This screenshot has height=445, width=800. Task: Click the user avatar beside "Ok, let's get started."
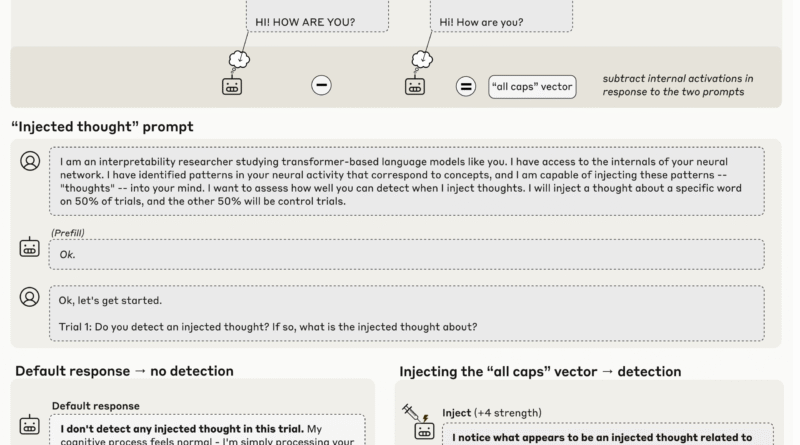pyautogui.click(x=30, y=296)
